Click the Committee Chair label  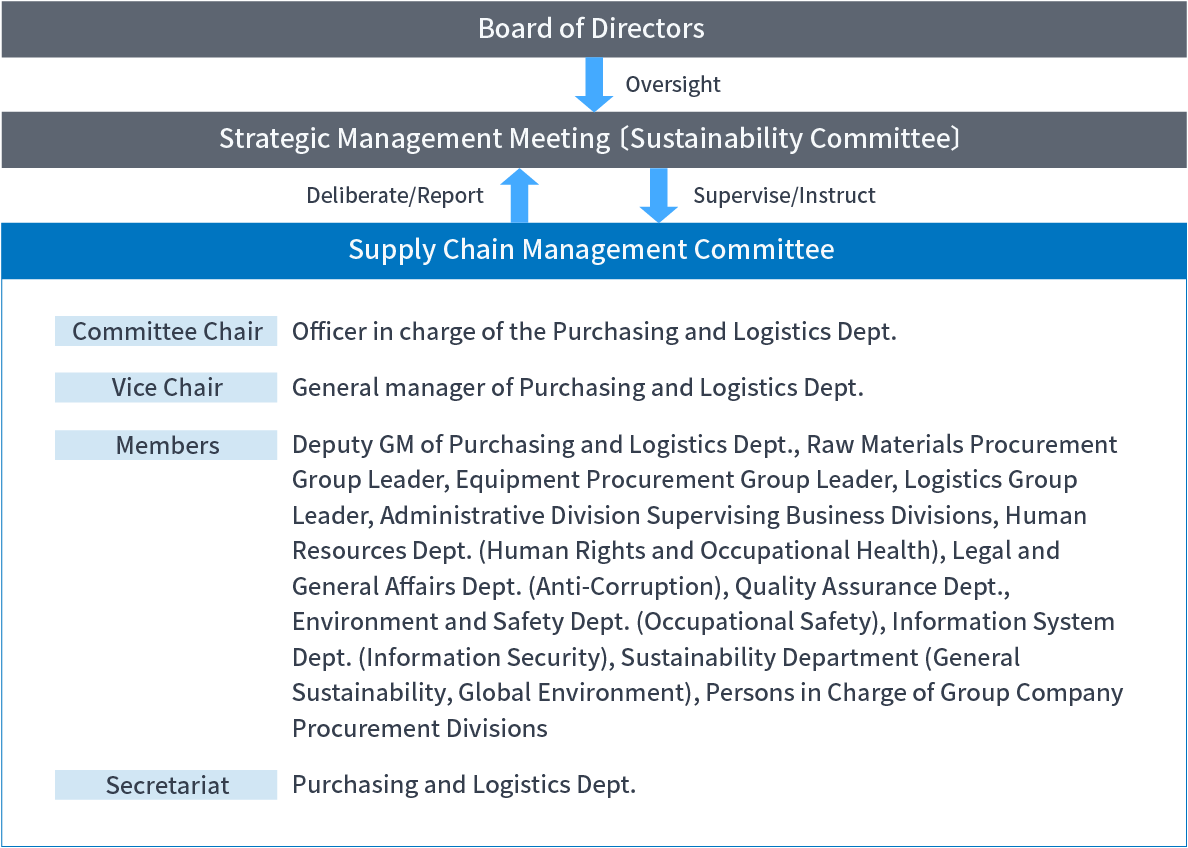(x=166, y=331)
